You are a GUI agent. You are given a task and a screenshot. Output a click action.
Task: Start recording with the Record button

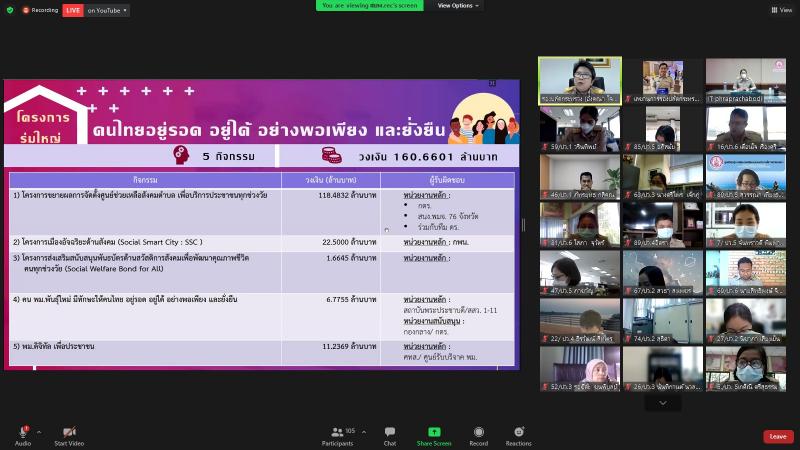coord(479,436)
